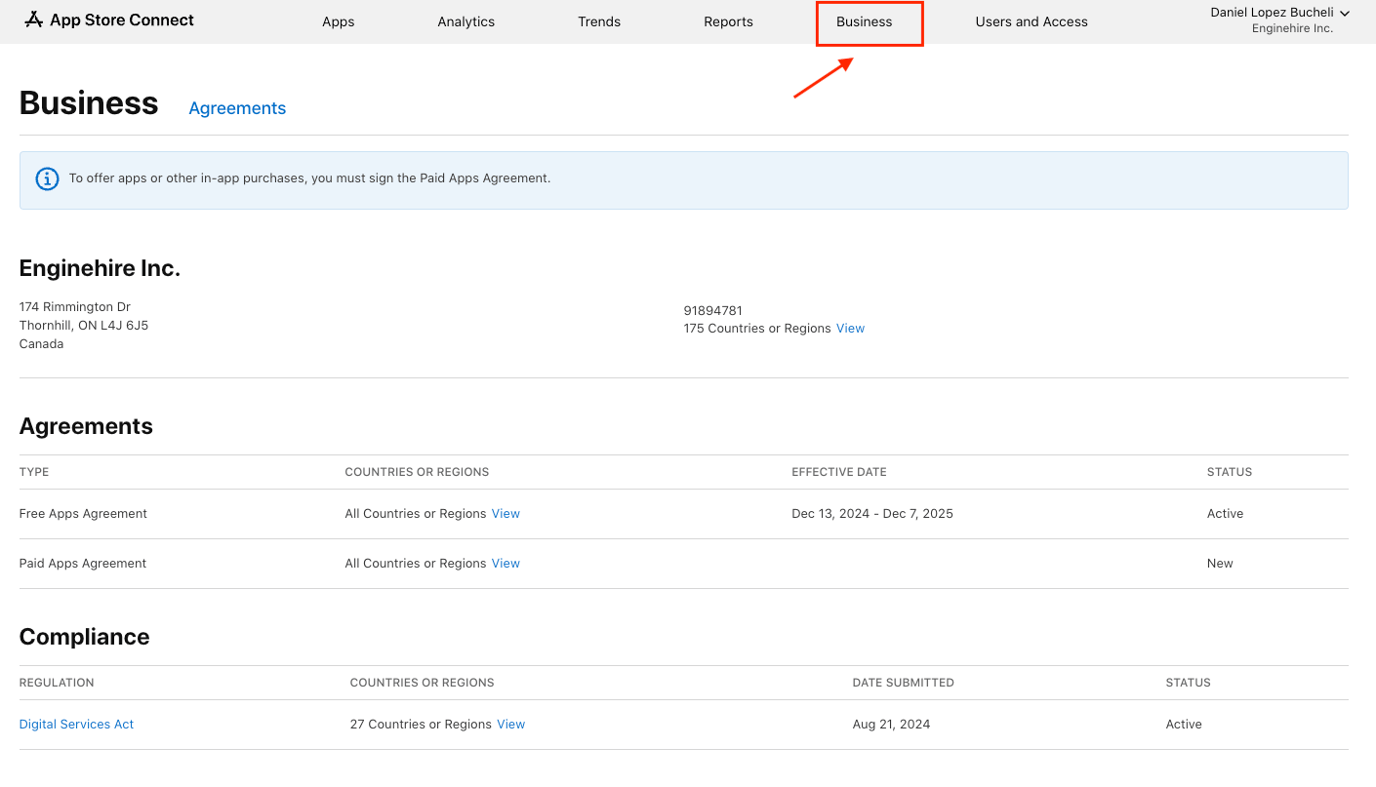Click the Aug 21, 2024 submitted date
1376x787 pixels.
click(891, 724)
